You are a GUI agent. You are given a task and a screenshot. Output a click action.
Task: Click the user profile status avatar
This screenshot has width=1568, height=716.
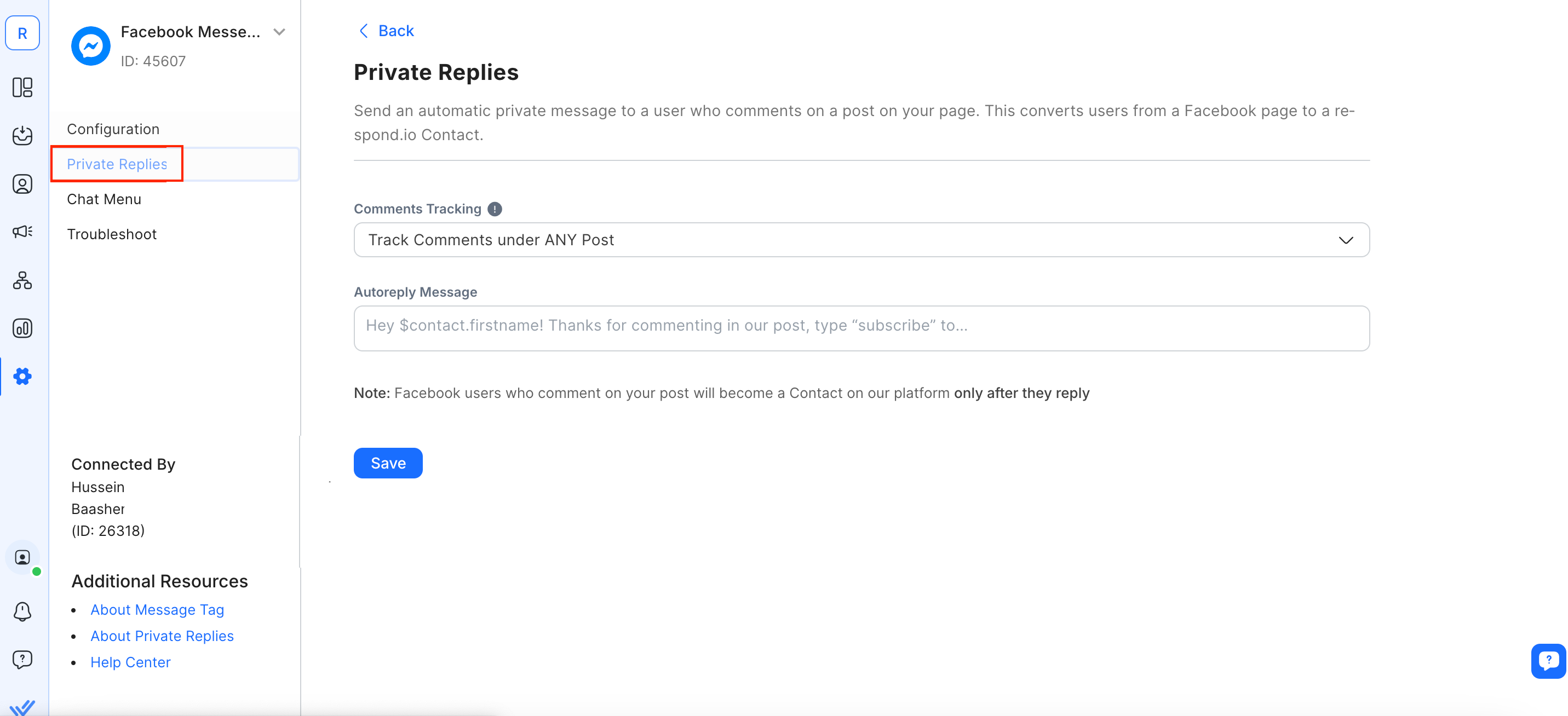tap(22, 558)
